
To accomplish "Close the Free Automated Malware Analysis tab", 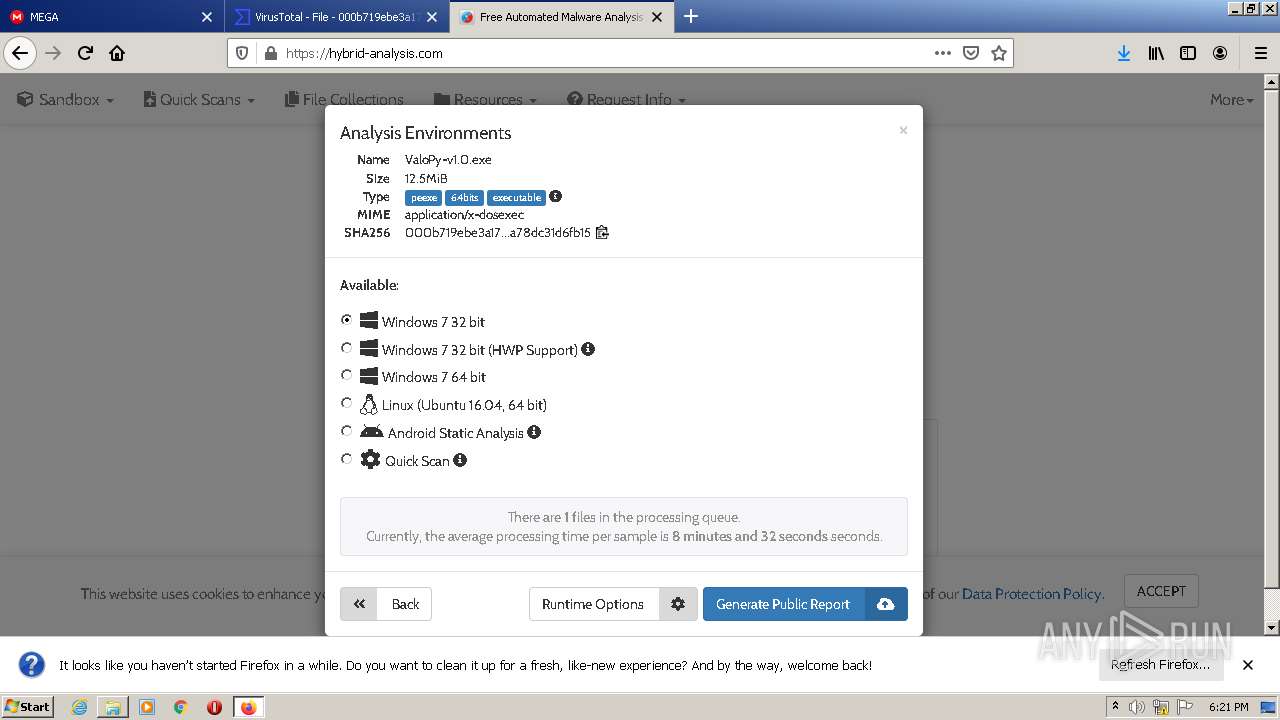I will tap(657, 17).
